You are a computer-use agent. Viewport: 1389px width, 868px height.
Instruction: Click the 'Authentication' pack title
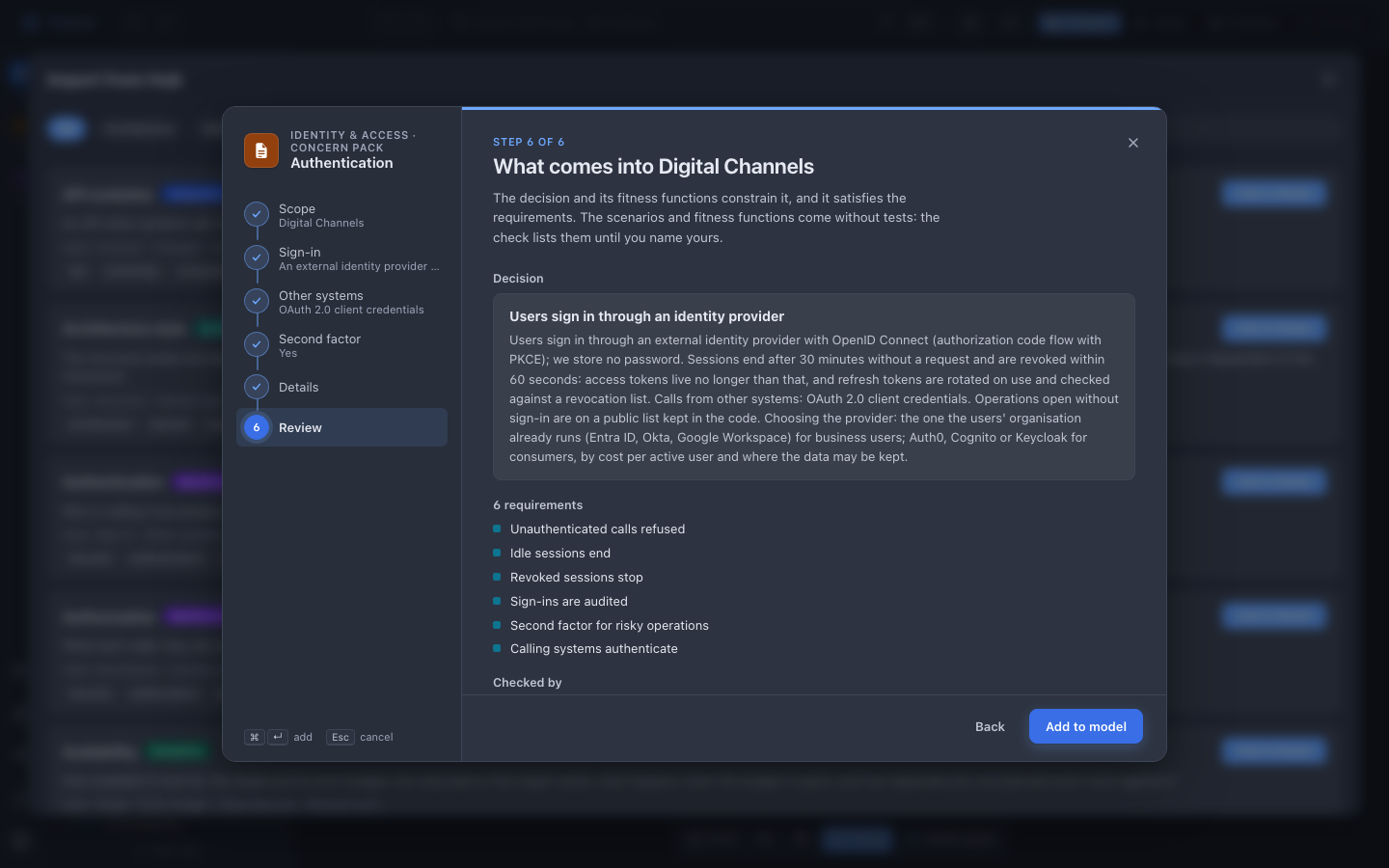341,163
